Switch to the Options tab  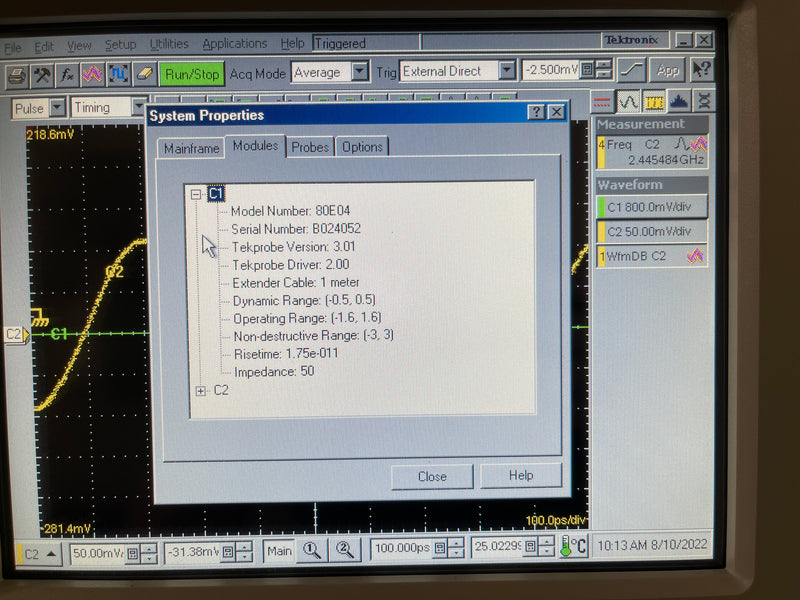(x=362, y=147)
